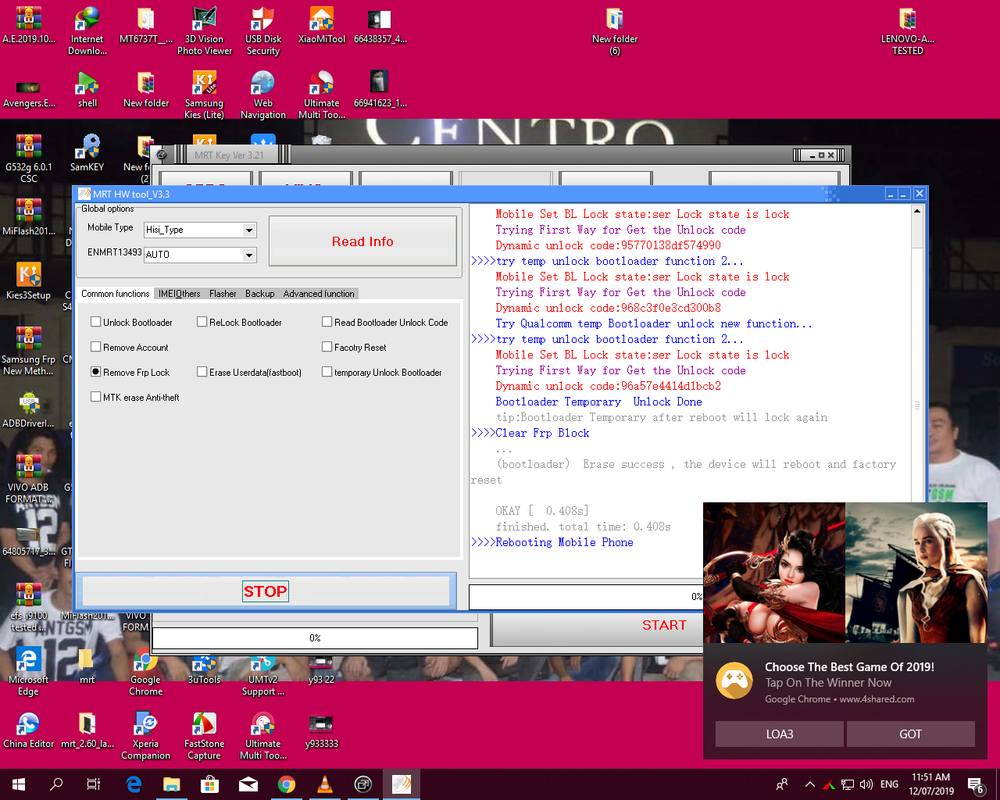The image size is (1000, 800).
Task: Open VIVO ADB FORMAT archive icon
Action: 28,478
